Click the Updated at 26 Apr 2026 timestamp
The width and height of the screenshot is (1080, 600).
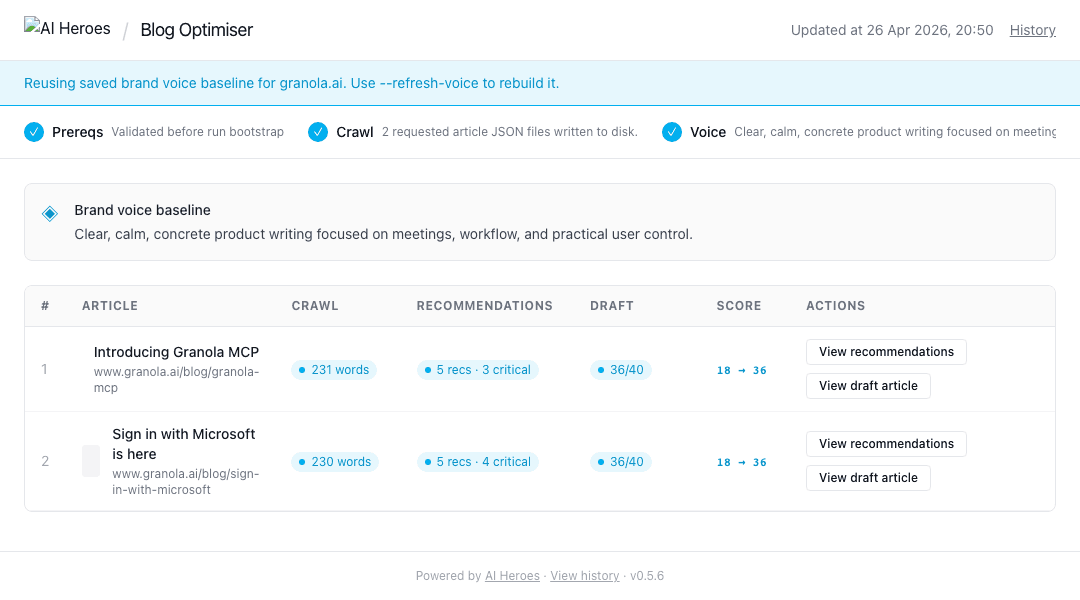(892, 30)
